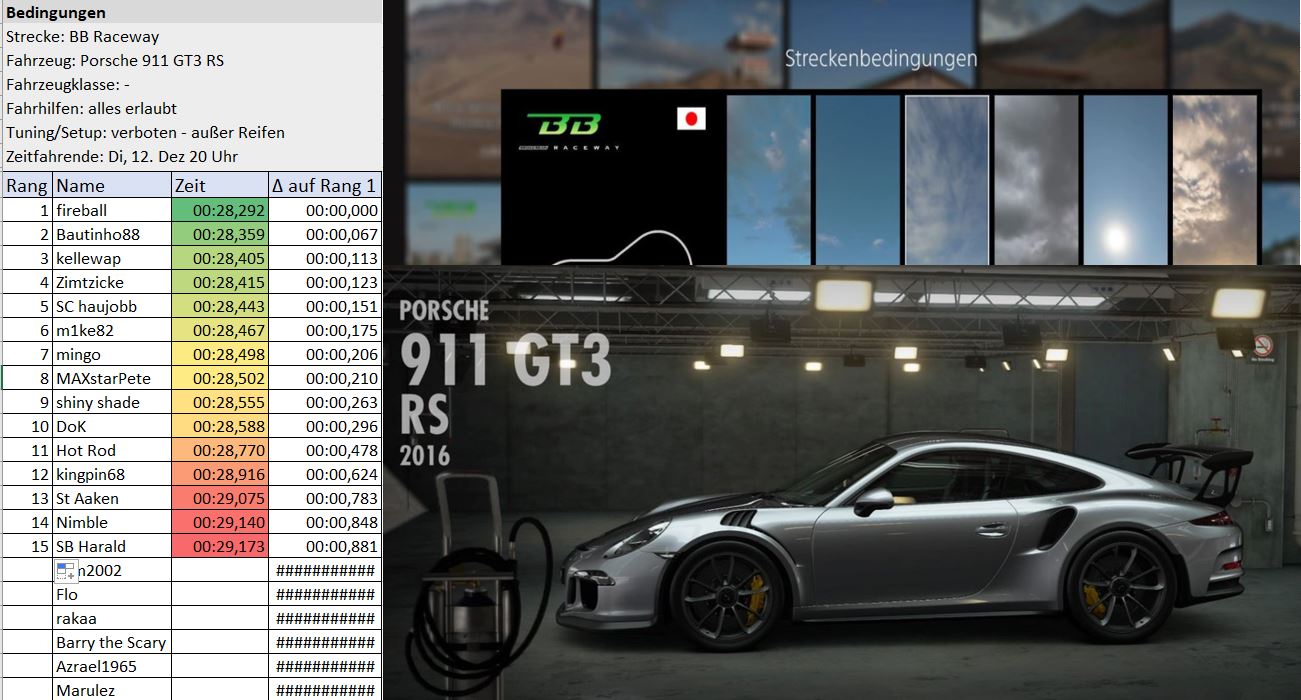The width and height of the screenshot is (1301, 700).
Task: Click the name cell MAXstarPete
Action: [112, 378]
